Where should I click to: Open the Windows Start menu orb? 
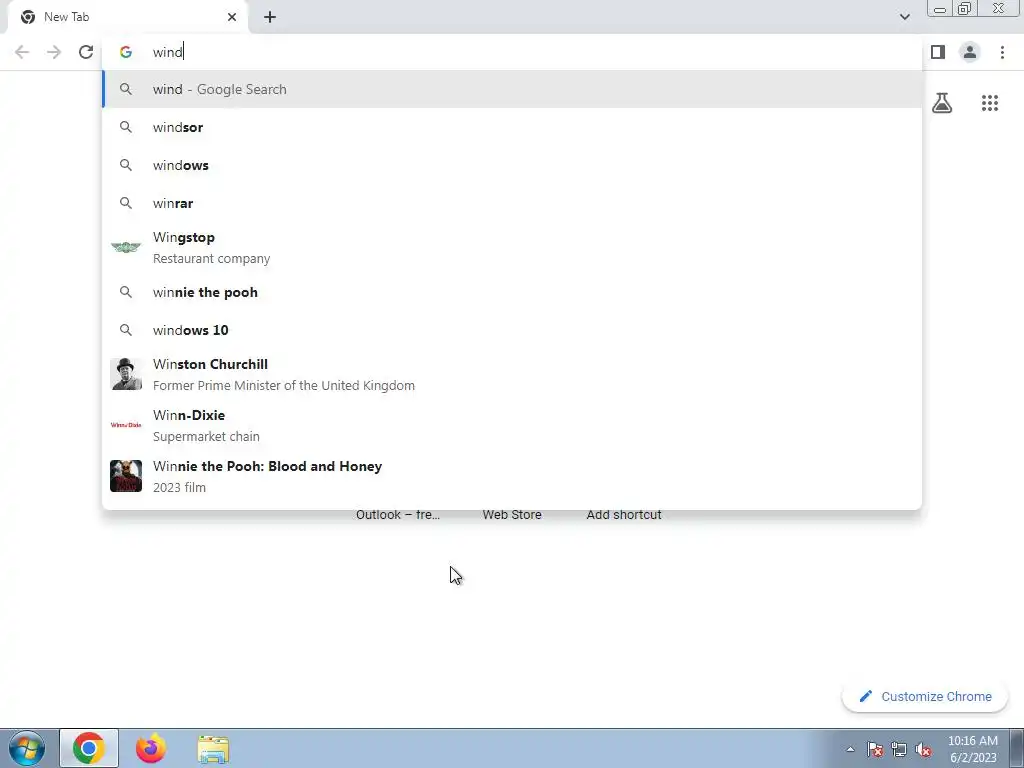[27, 748]
